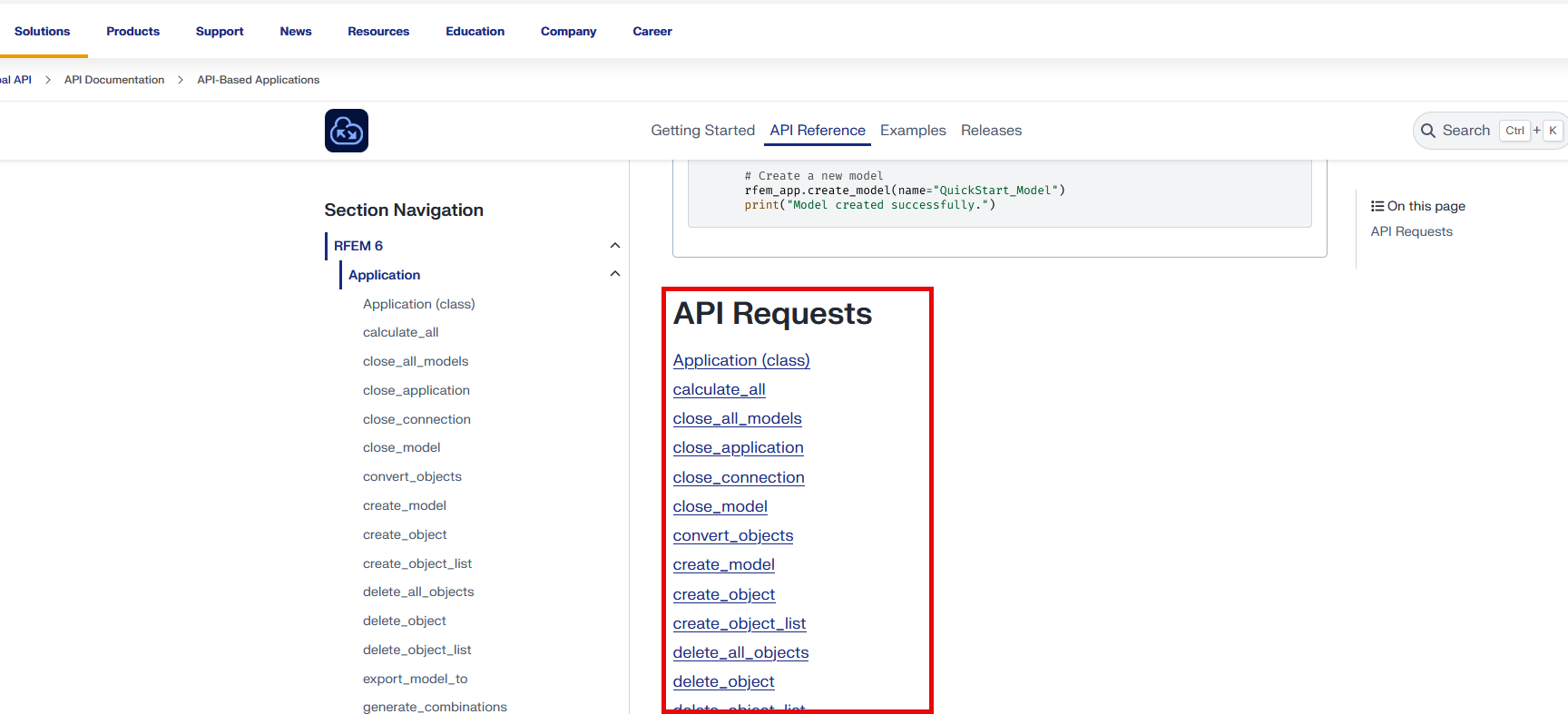The width and height of the screenshot is (1568, 714).
Task: Select the API Reference tab
Action: (x=818, y=131)
